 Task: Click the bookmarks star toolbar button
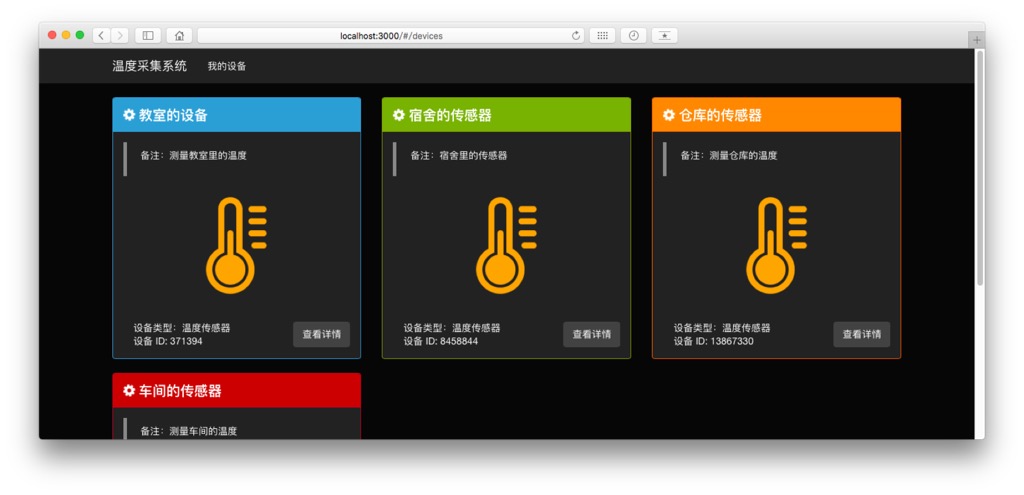tap(664, 36)
